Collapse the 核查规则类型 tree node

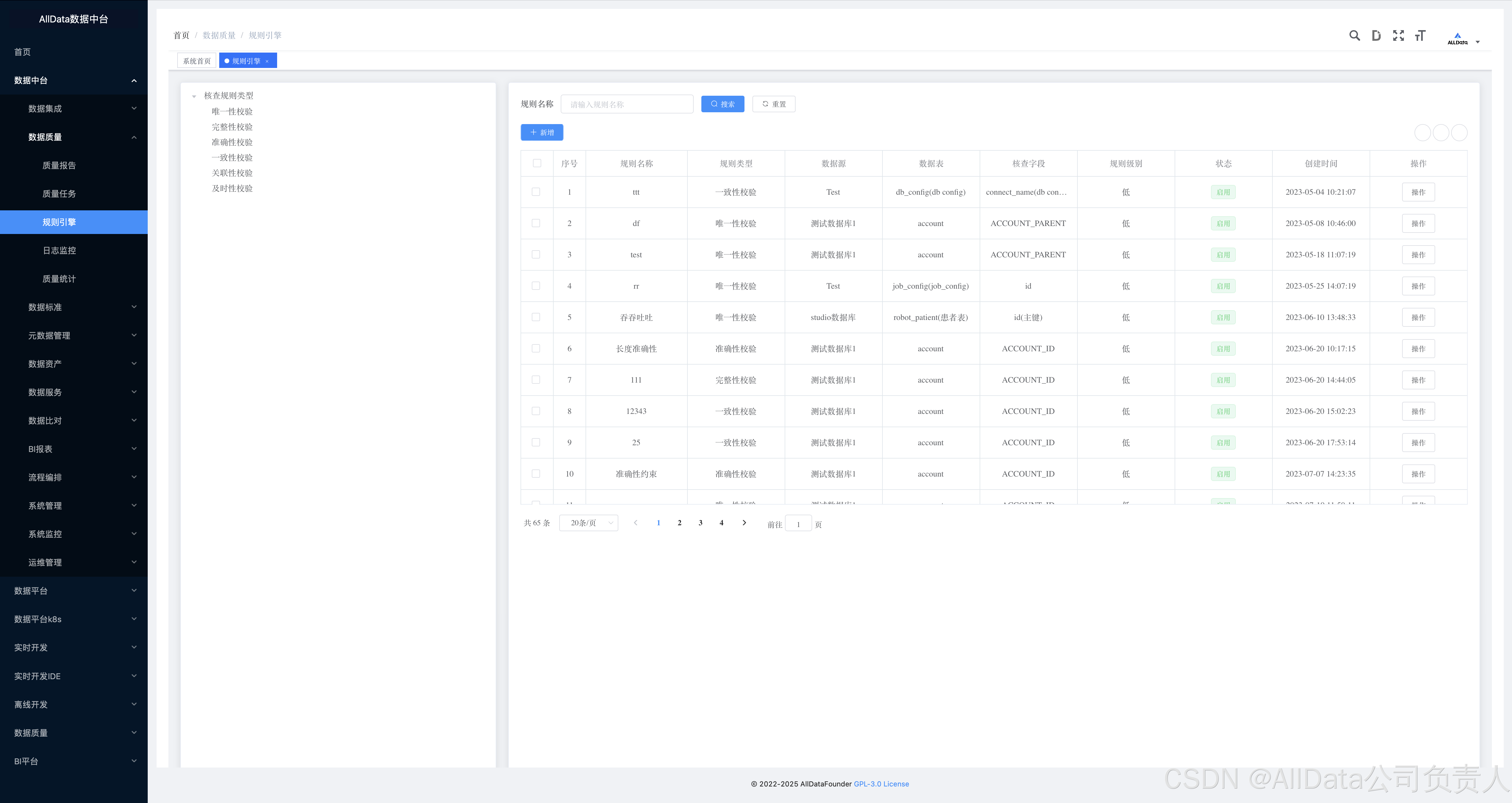pyautogui.click(x=194, y=96)
